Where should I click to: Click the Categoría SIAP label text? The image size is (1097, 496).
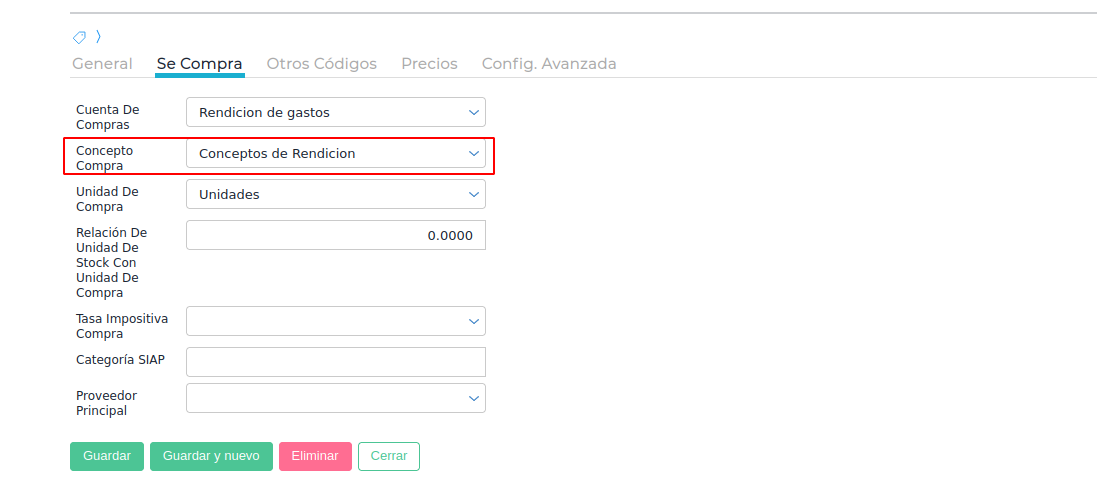pyautogui.click(x=120, y=360)
